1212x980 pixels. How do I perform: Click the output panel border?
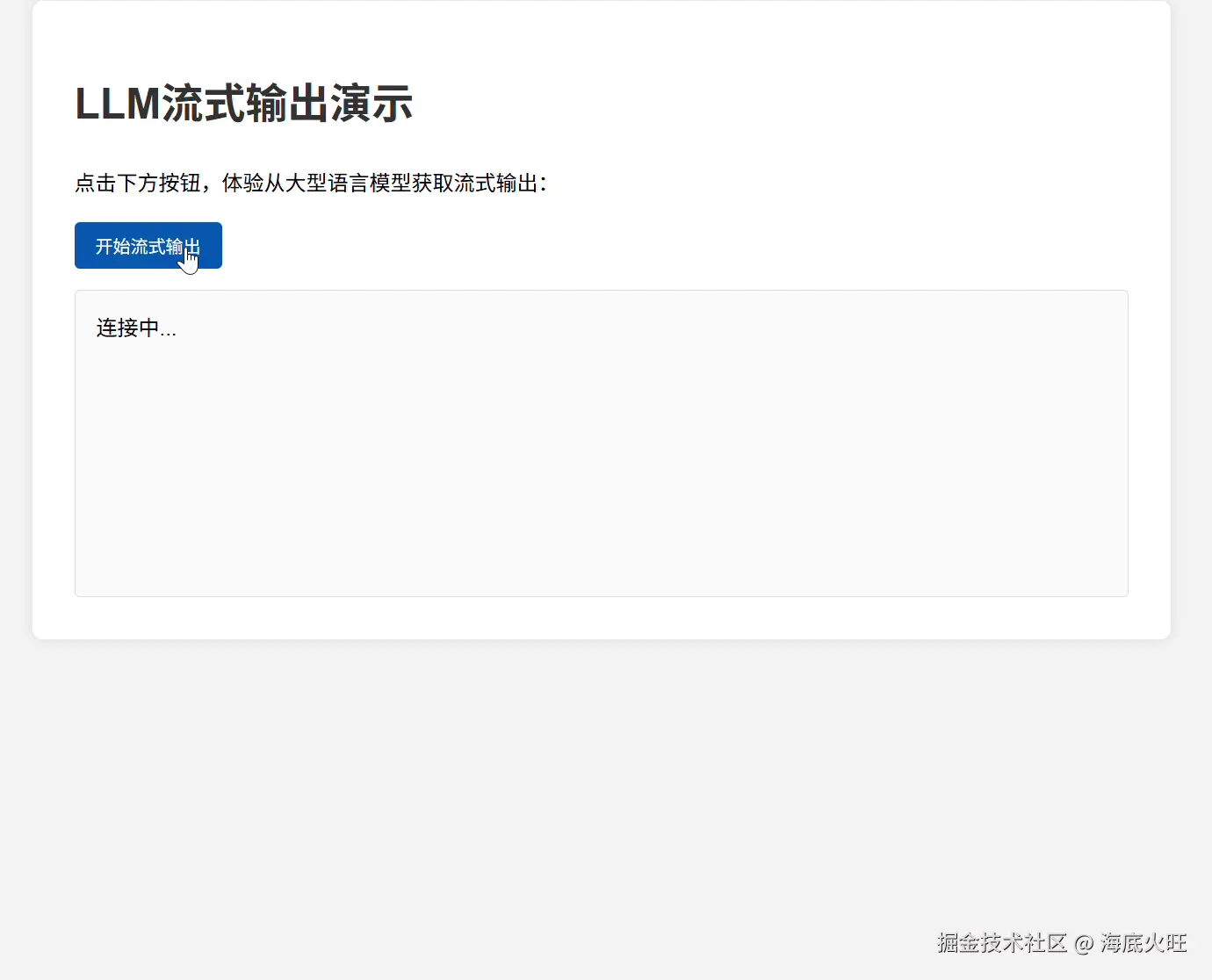(601, 291)
